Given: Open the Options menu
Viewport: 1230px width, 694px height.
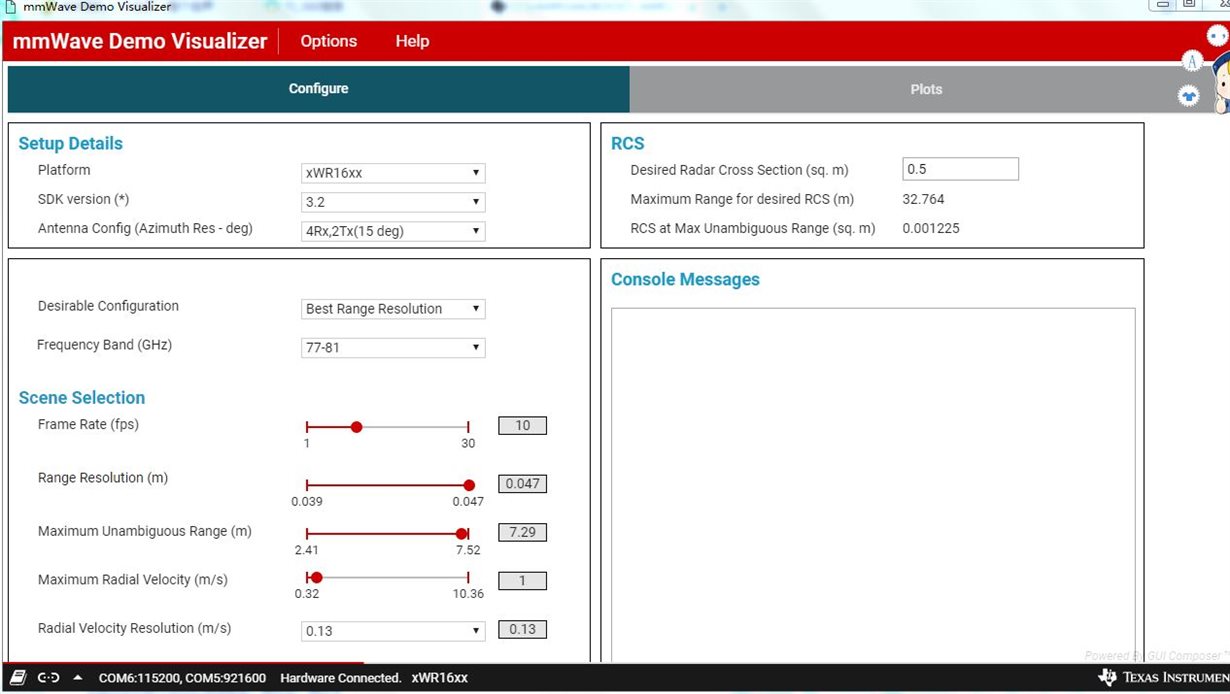Looking at the screenshot, I should pos(328,41).
